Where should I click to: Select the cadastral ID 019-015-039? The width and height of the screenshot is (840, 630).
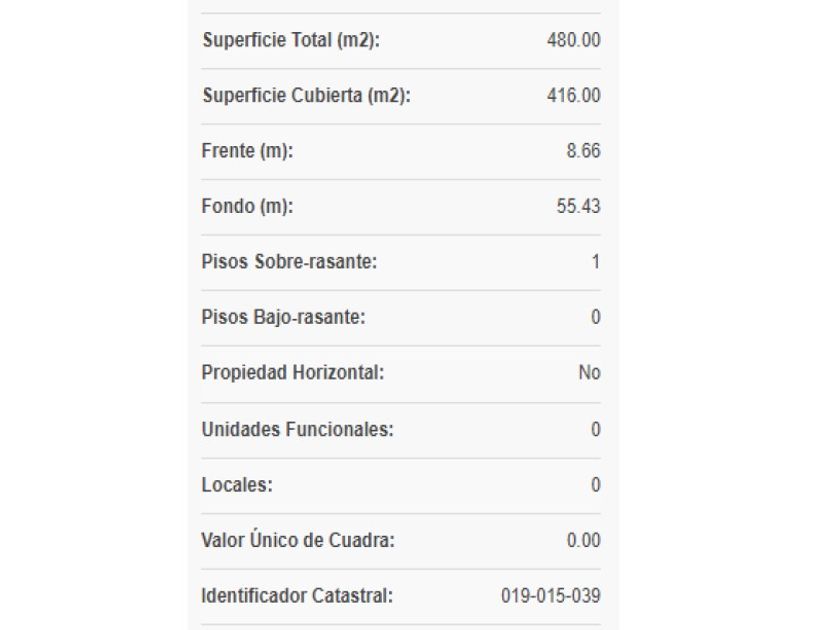550,596
